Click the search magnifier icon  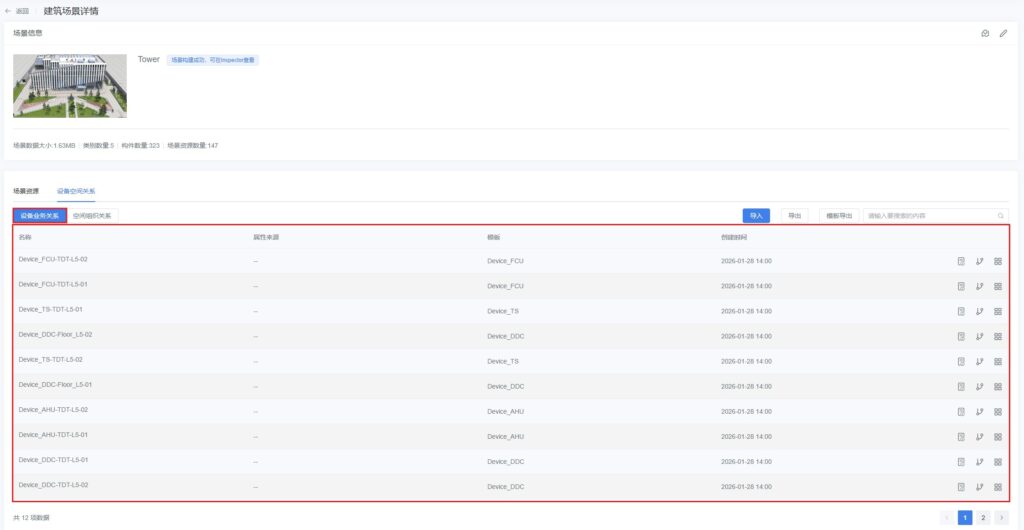[1000, 216]
